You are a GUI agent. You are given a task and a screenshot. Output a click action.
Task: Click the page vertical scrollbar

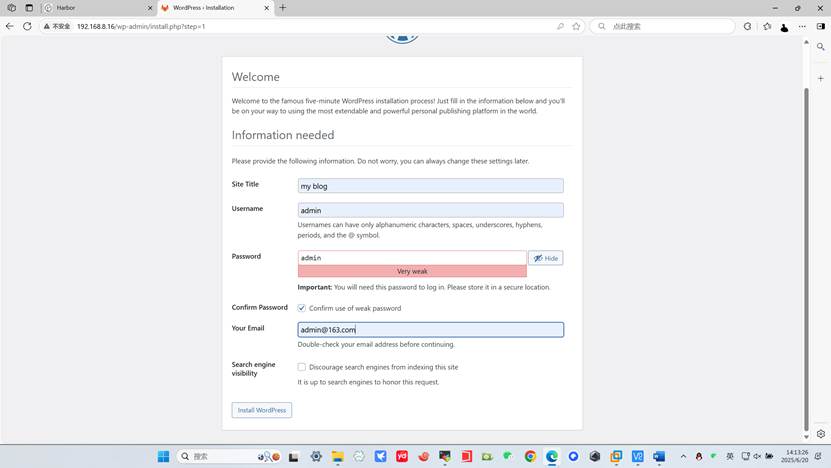click(x=806, y=260)
